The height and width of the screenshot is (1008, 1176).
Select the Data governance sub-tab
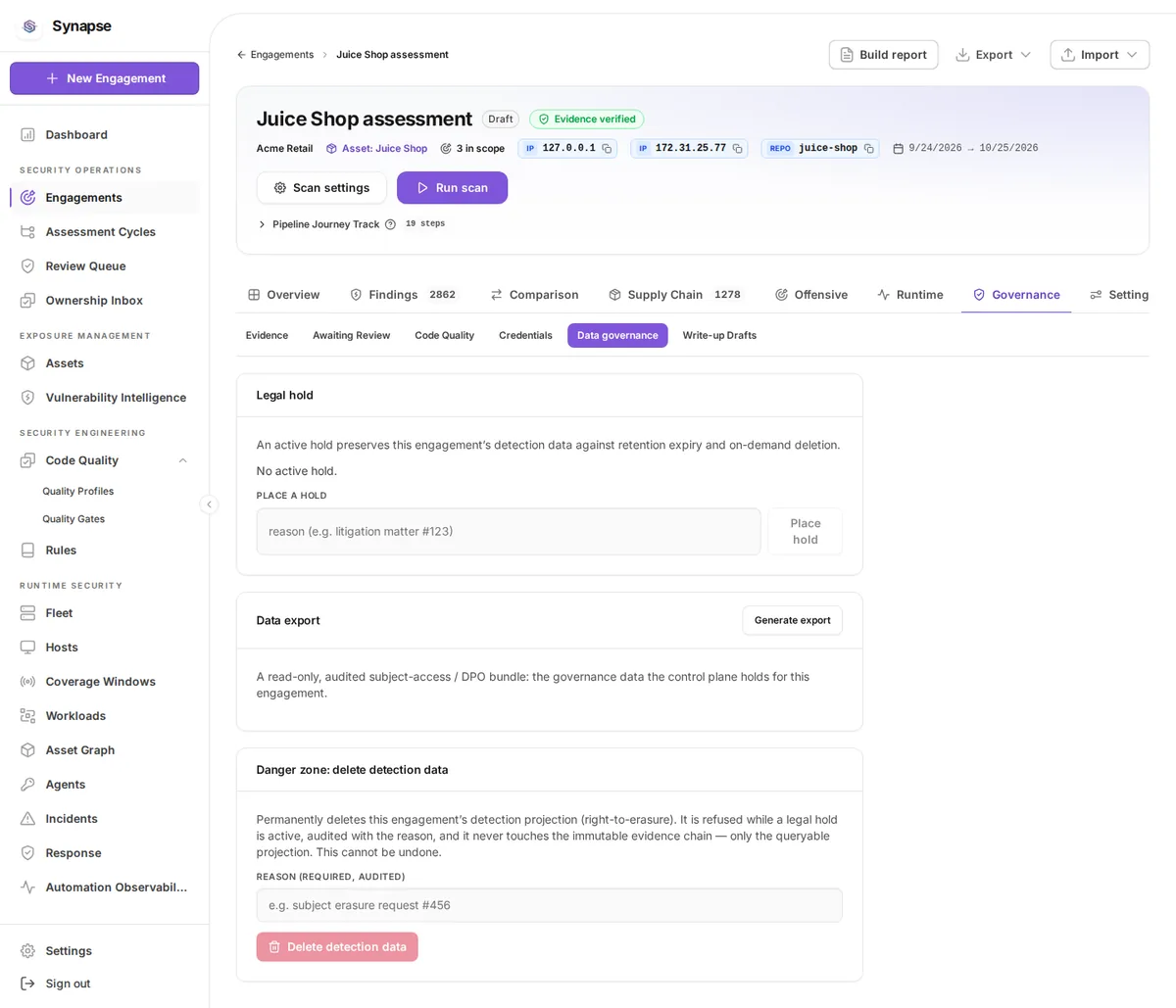point(617,335)
